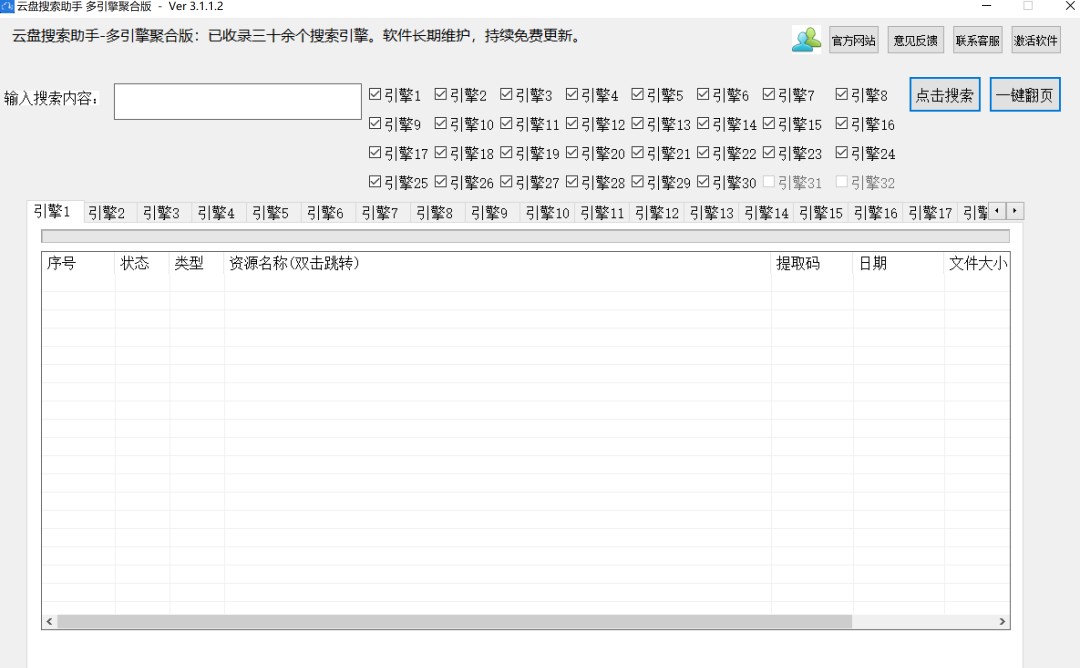Viewport: 1080px width, 668px height.
Task: Toggle the 引擎3 checkbox
Action: [x=506, y=94]
